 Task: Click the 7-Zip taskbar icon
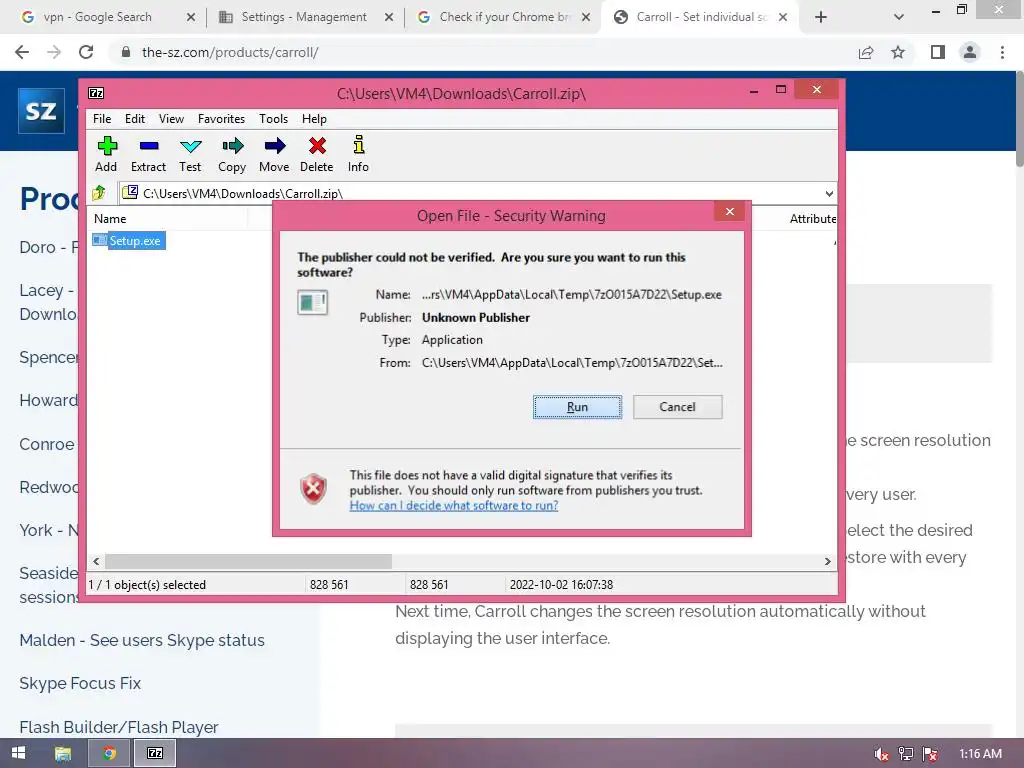pyautogui.click(x=155, y=753)
